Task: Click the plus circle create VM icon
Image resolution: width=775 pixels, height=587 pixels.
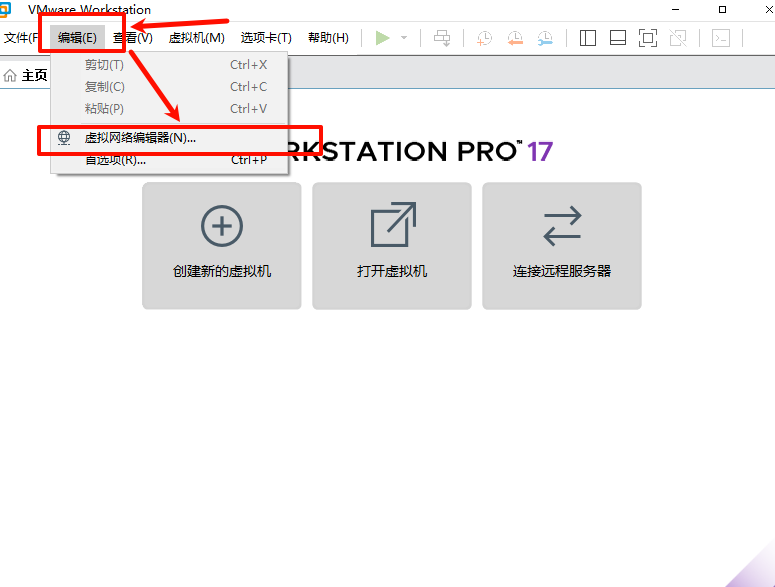Action: (222, 226)
